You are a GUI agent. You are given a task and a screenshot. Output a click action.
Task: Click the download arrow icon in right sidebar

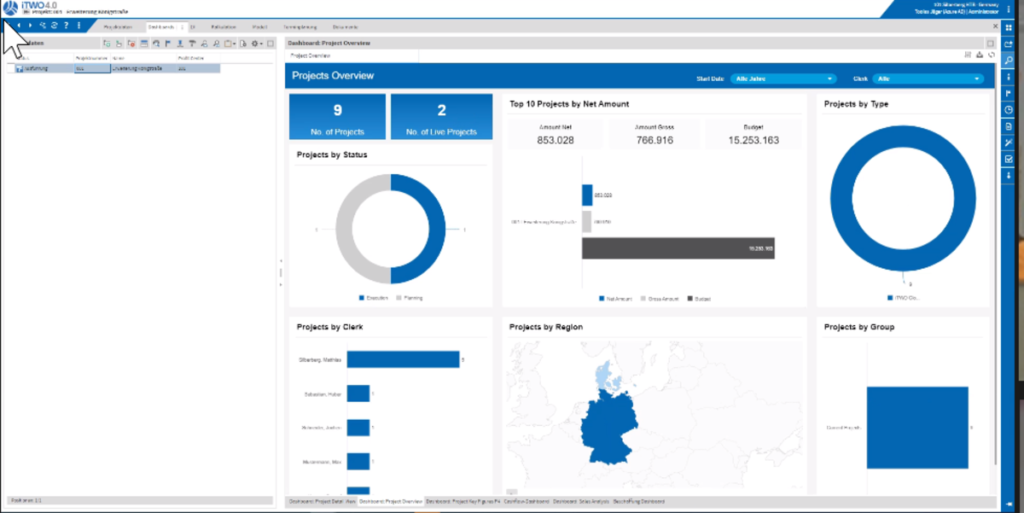pos(1009,175)
